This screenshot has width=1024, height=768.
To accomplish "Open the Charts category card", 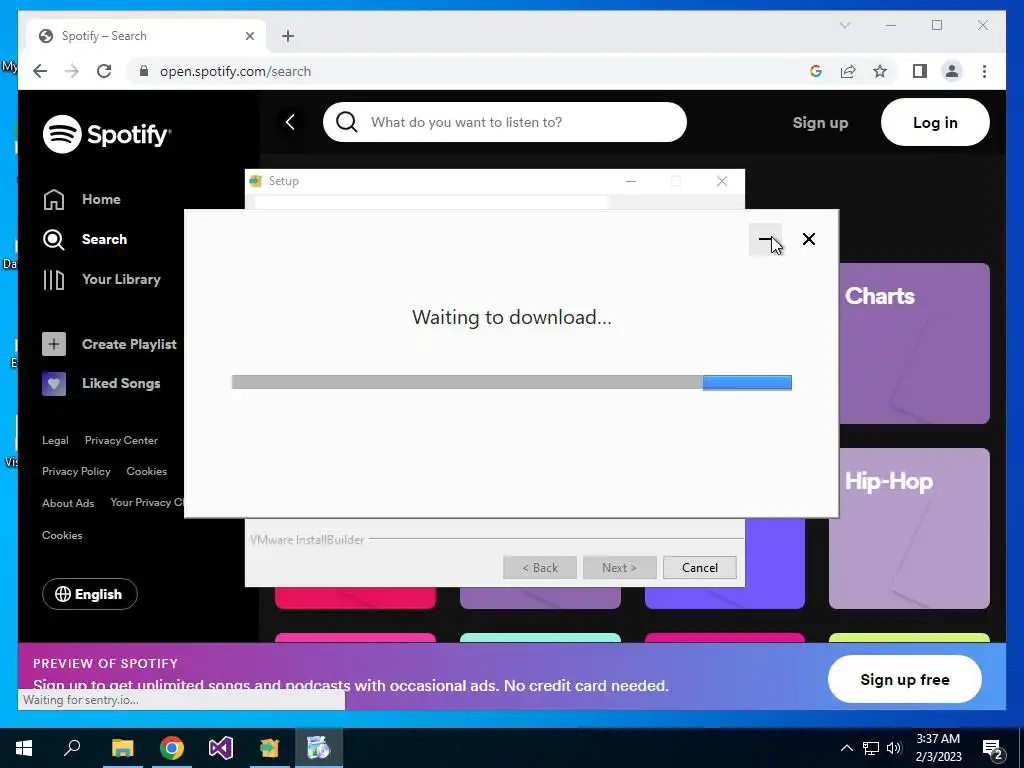I will tap(914, 344).
